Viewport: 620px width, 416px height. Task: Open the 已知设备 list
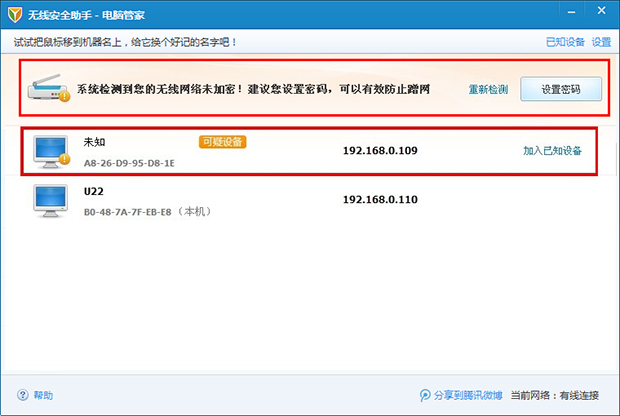(565, 42)
